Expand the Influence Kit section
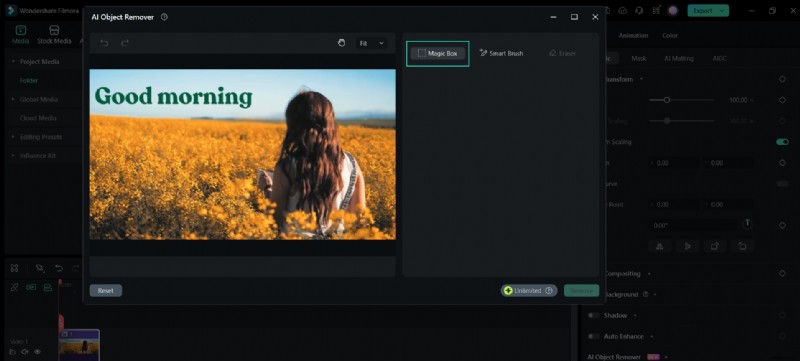800x361 pixels. (13, 156)
